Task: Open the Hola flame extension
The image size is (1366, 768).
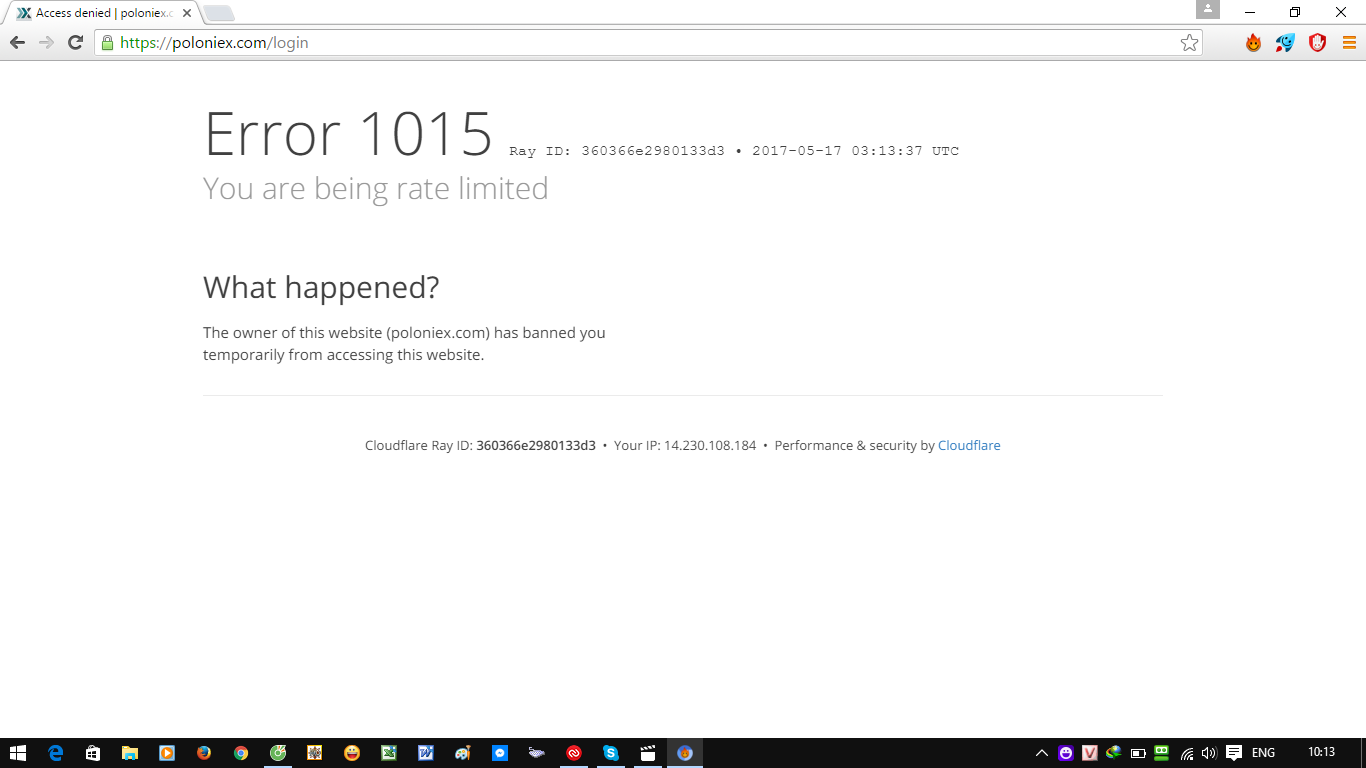Action: [1253, 43]
